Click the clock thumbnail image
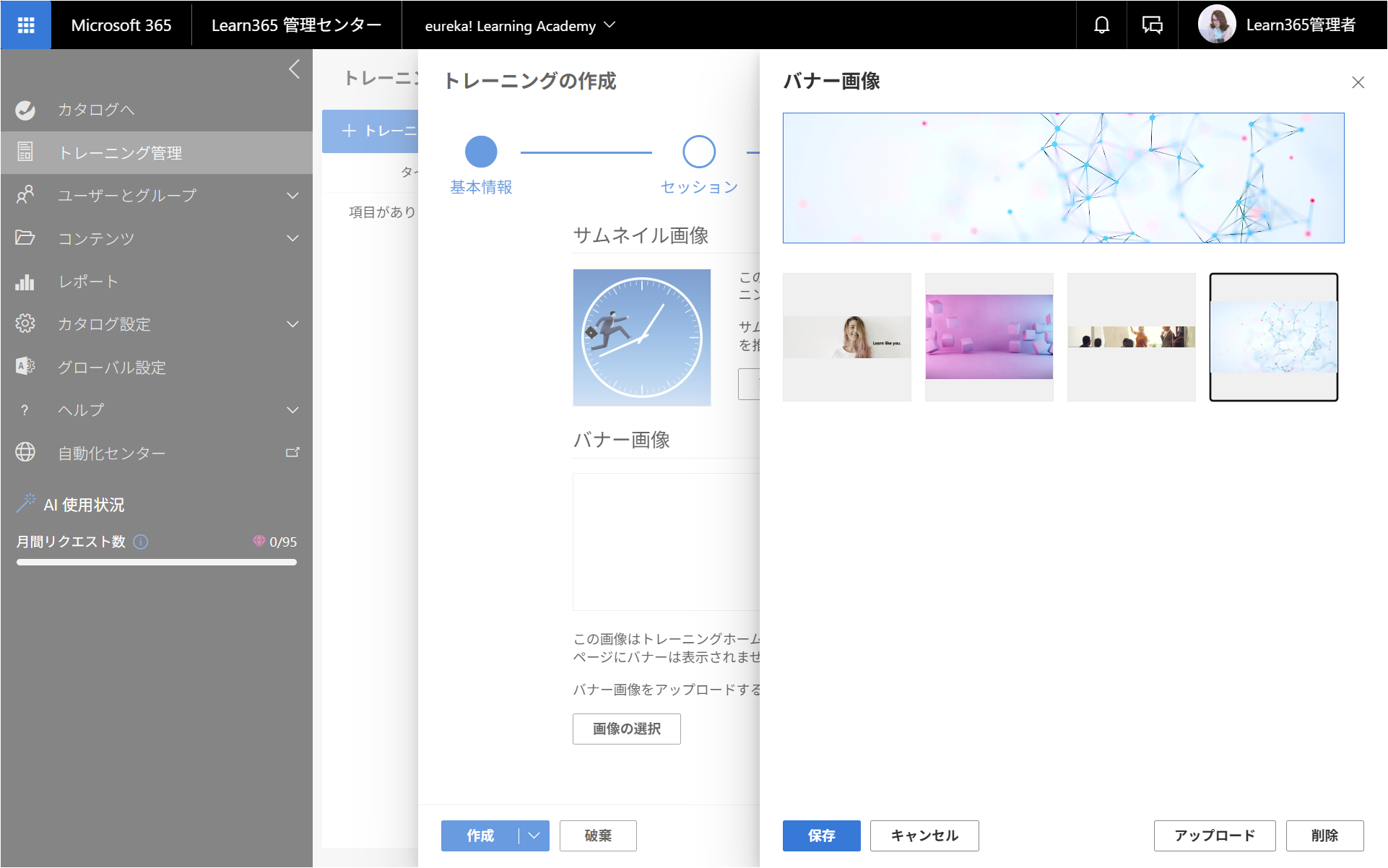Viewport: 1388px width, 868px height. 642,337
